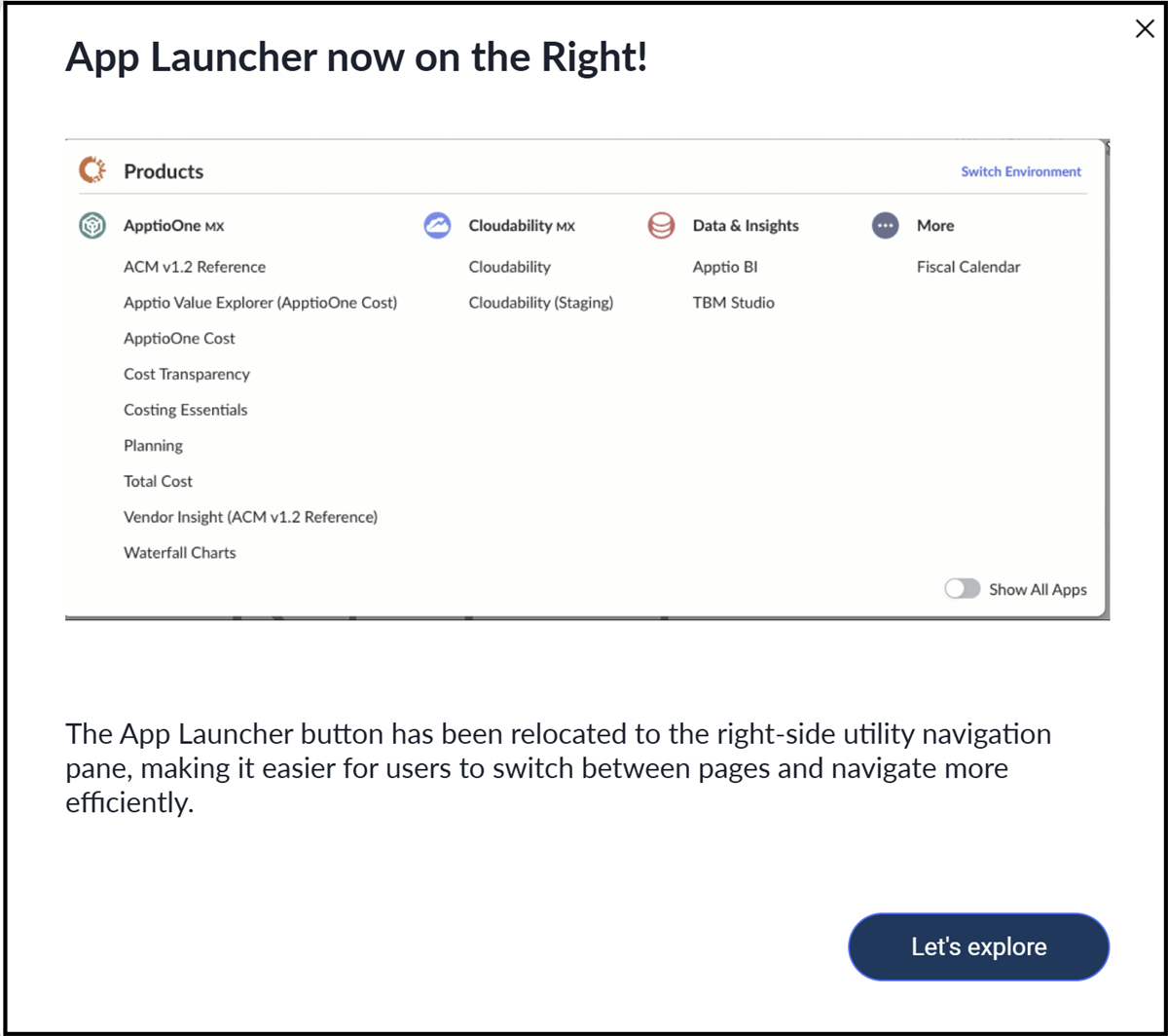The height and width of the screenshot is (1036, 1168).
Task: Open the Planning app
Action: (153, 446)
